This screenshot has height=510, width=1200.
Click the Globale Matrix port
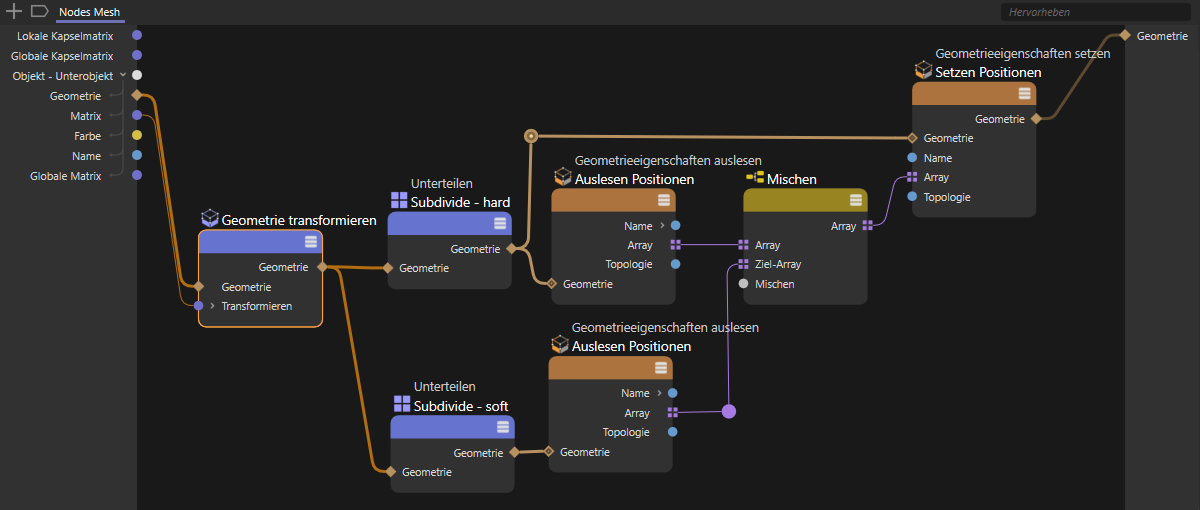[x=137, y=175]
